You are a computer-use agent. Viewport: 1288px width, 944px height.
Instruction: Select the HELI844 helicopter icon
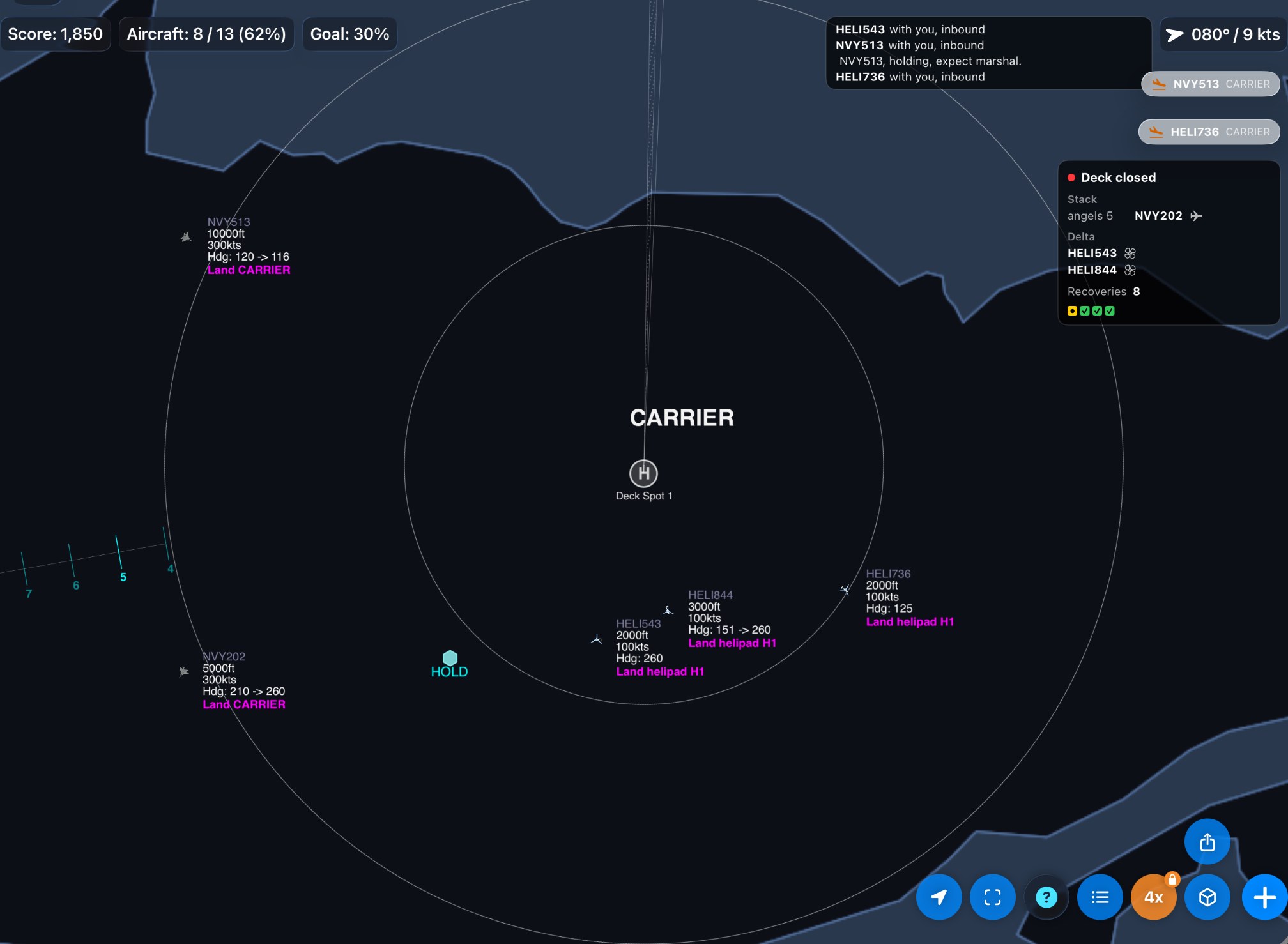(668, 610)
